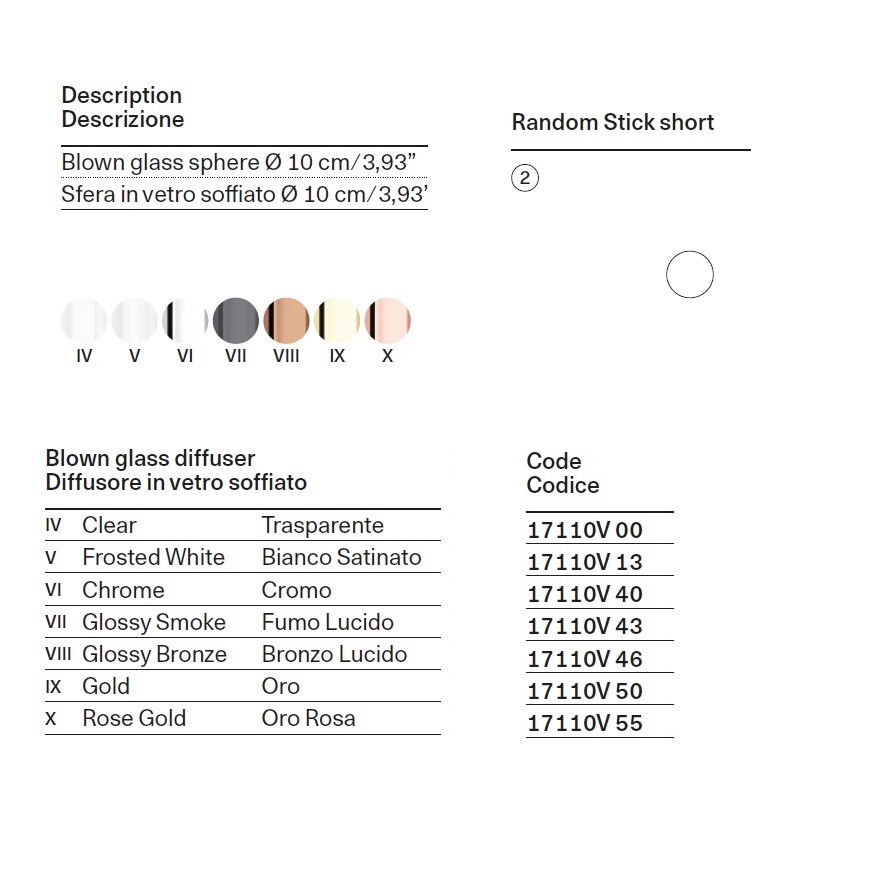Click the Random Stick short heading
The image size is (872, 872).
coord(613,122)
